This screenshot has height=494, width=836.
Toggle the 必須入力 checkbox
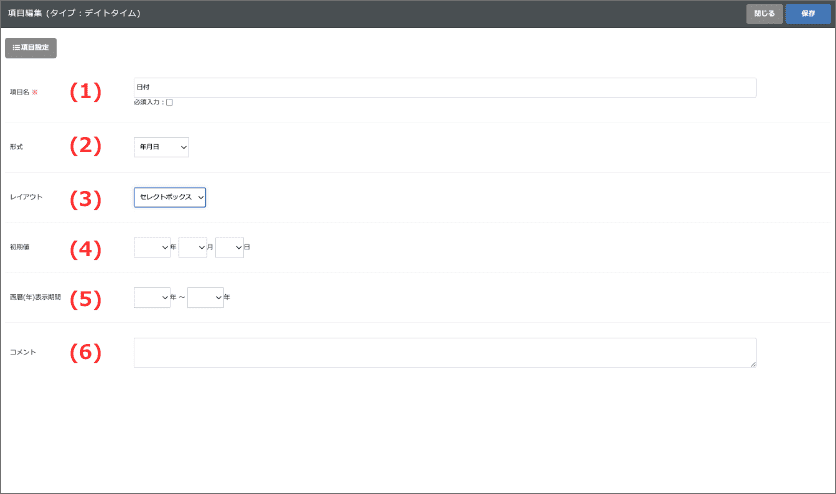click(x=169, y=102)
